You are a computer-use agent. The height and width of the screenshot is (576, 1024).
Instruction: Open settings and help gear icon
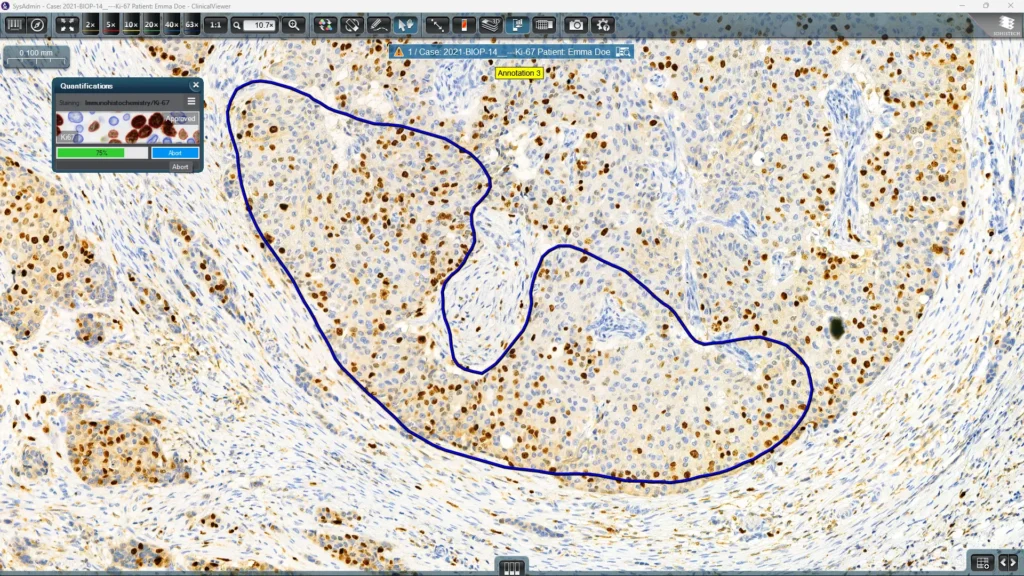pos(603,25)
